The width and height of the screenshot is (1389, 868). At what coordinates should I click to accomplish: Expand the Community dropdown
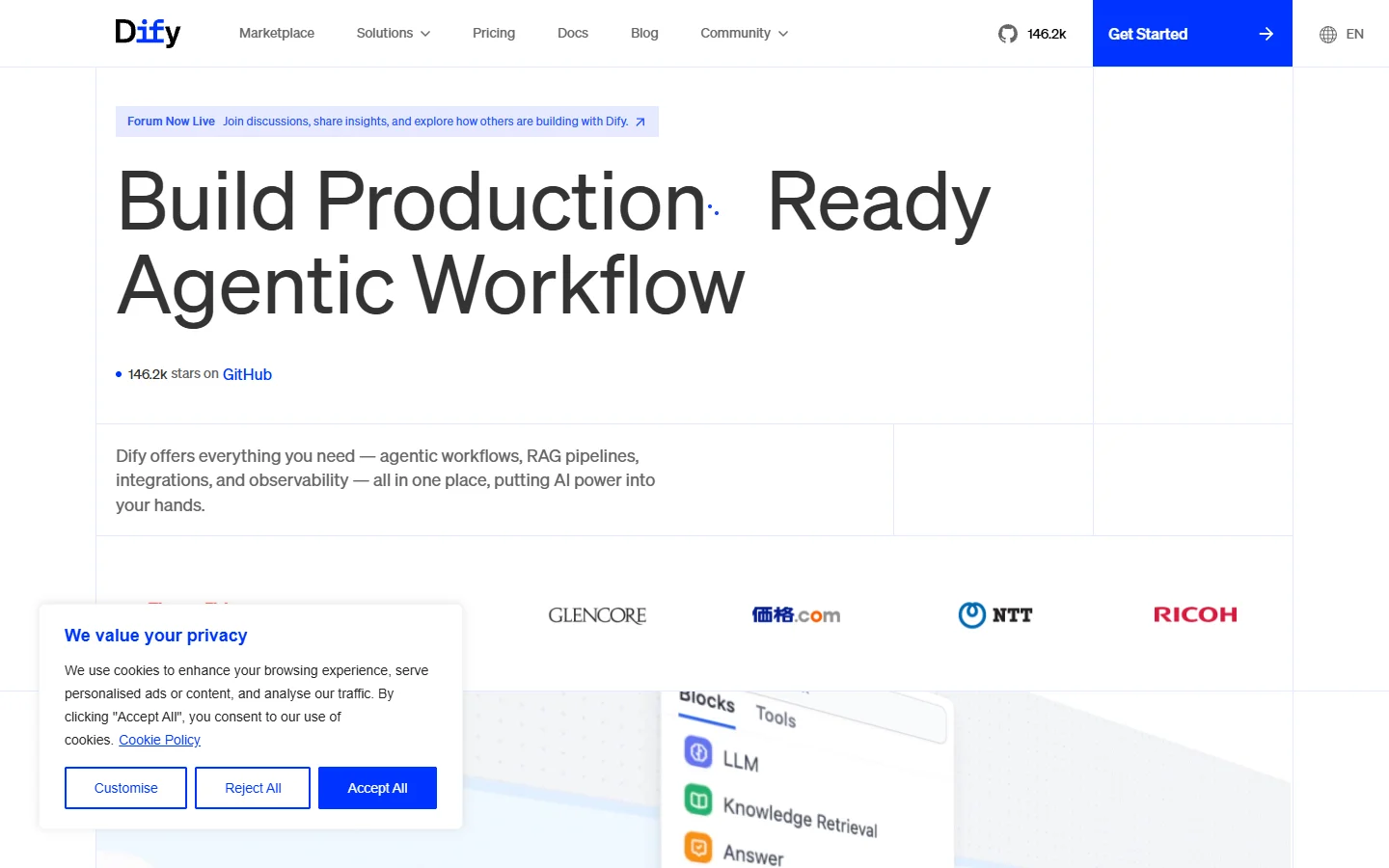pyautogui.click(x=745, y=33)
